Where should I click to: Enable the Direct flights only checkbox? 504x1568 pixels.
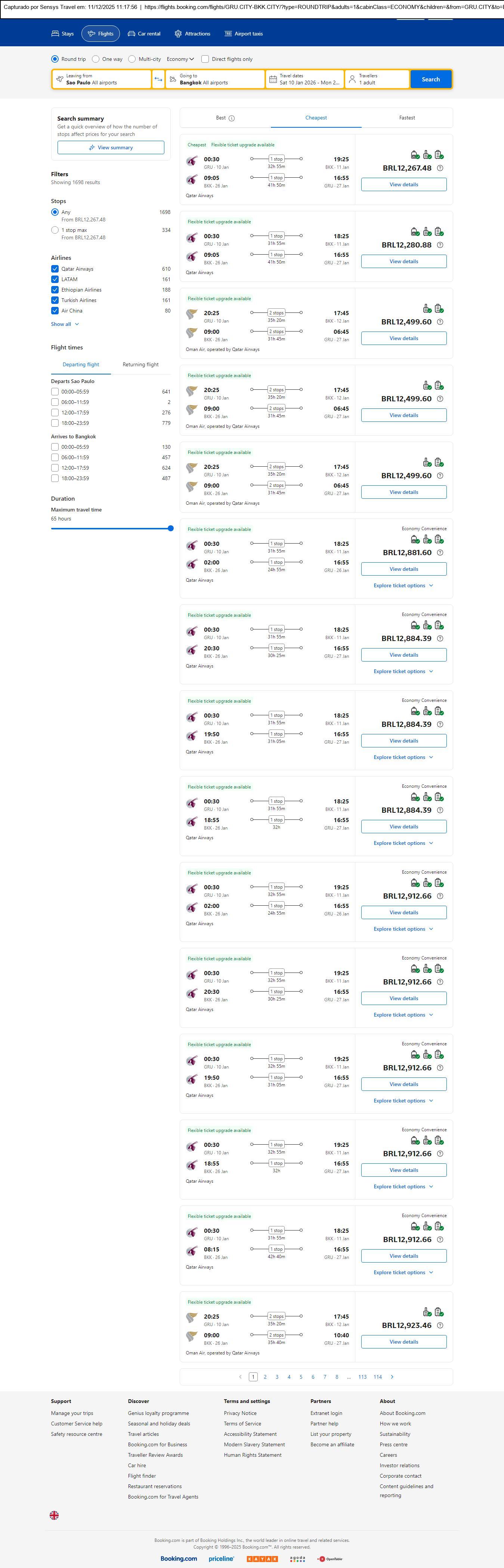tap(205, 59)
